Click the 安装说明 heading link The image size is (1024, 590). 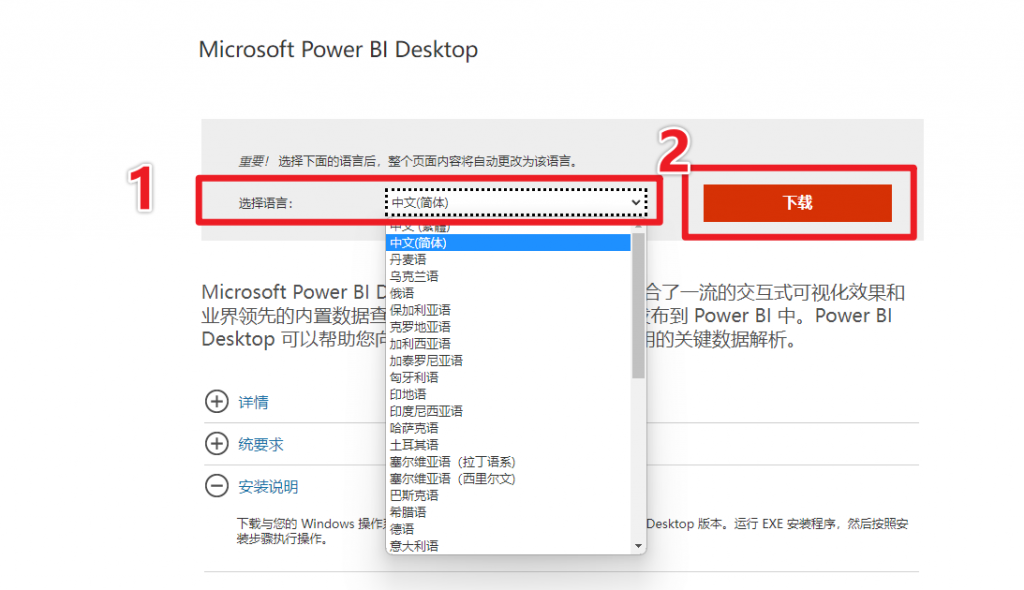pyautogui.click(x=268, y=487)
